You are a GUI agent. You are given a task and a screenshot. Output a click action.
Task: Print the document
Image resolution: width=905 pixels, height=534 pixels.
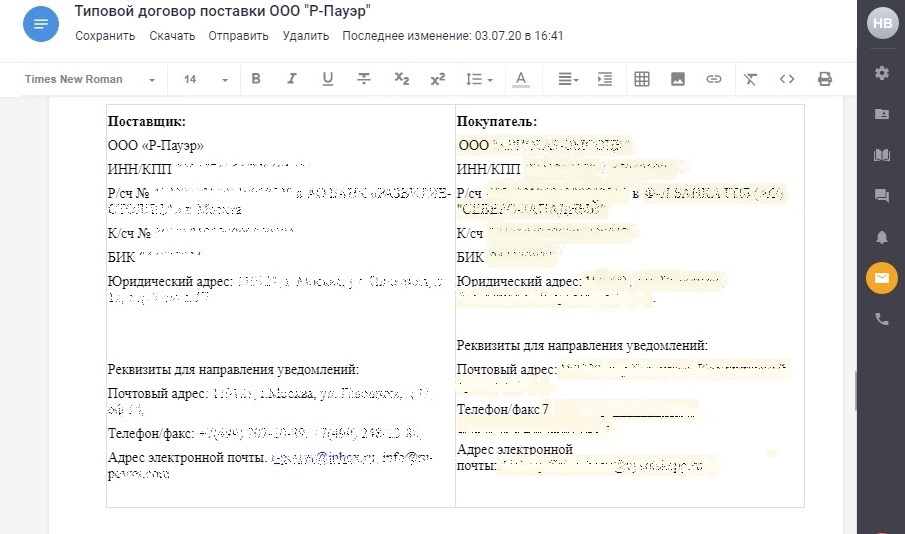coord(825,79)
